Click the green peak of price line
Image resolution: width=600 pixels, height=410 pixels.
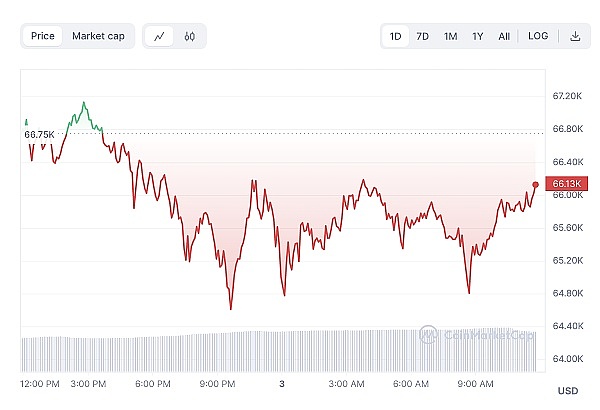pyautogui.click(x=84, y=102)
